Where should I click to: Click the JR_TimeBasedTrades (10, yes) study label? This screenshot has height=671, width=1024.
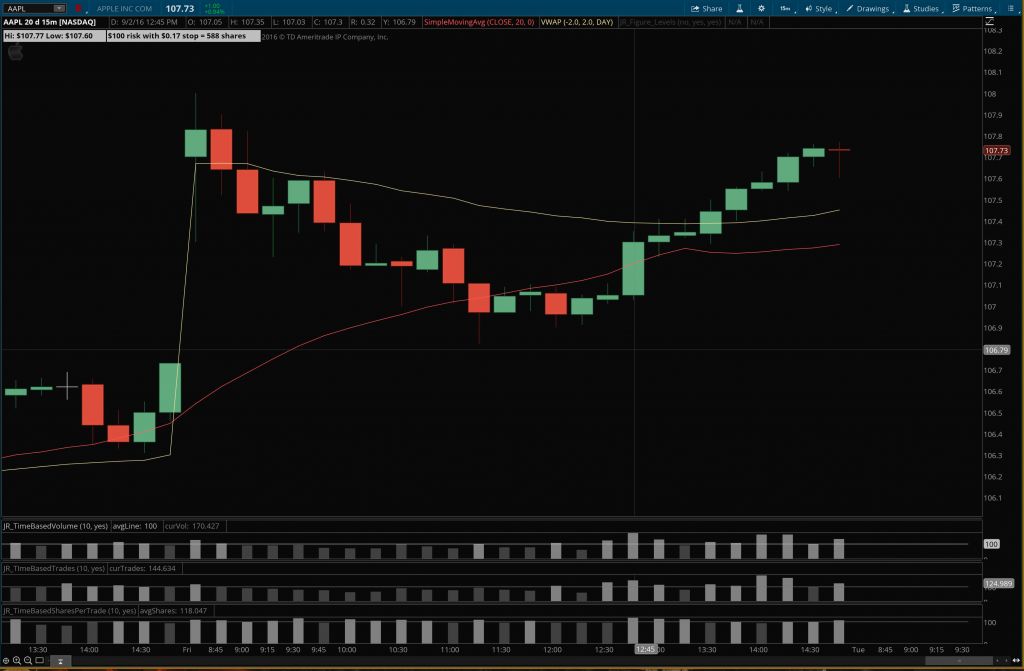click(x=54, y=568)
